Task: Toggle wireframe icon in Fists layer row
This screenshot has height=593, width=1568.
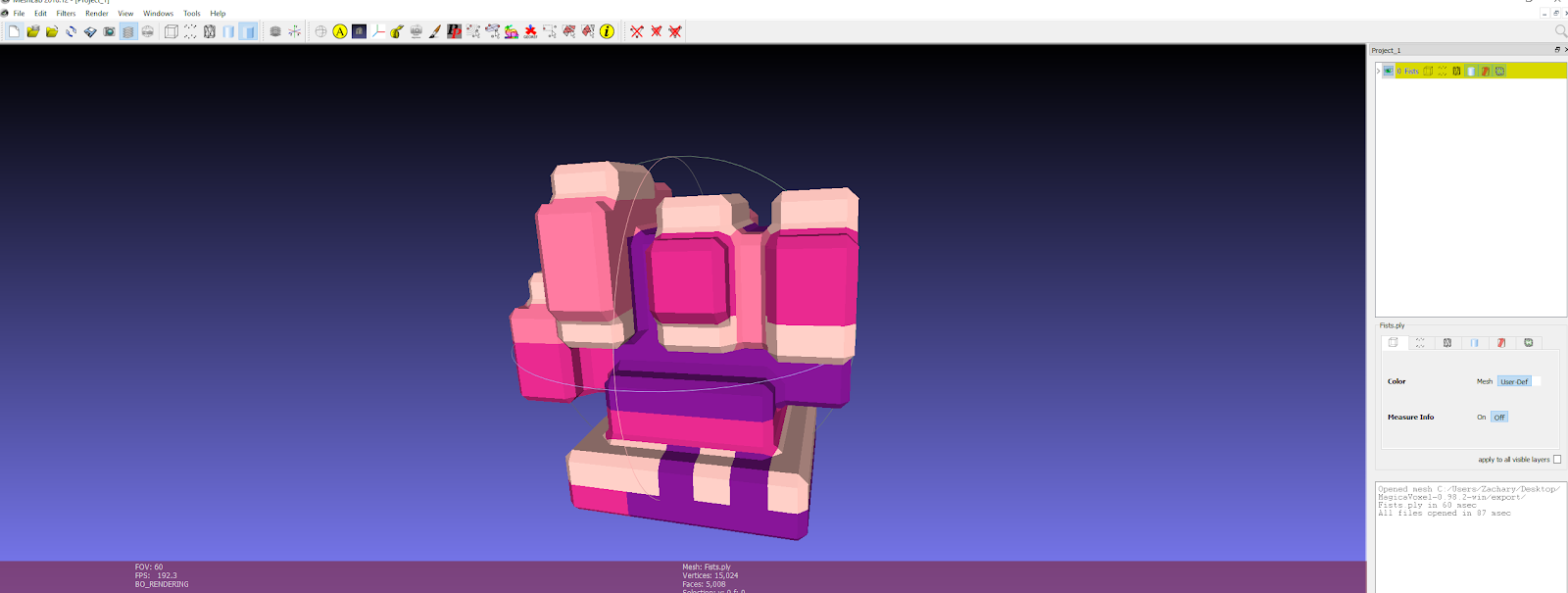Action: coord(1456,71)
